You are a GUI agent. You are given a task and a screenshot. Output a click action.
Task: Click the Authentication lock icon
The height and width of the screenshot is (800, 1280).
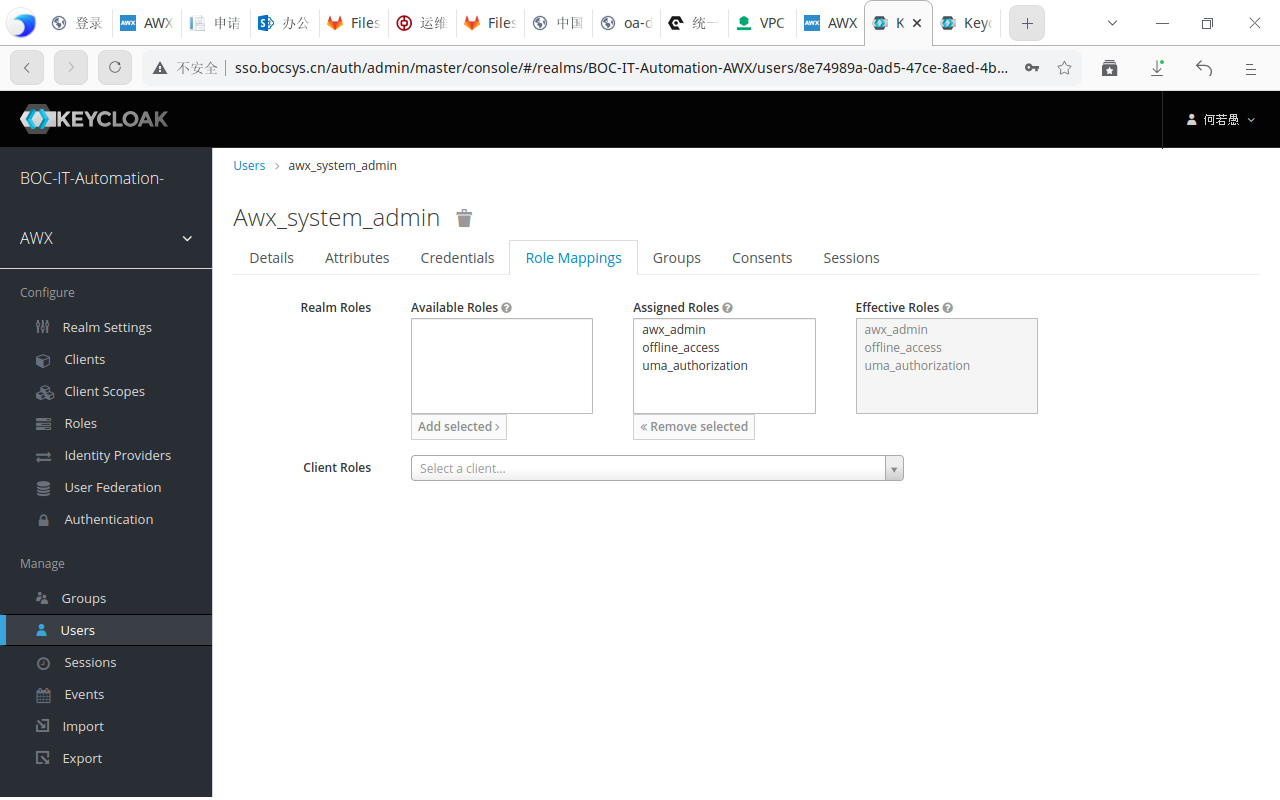(x=43, y=520)
